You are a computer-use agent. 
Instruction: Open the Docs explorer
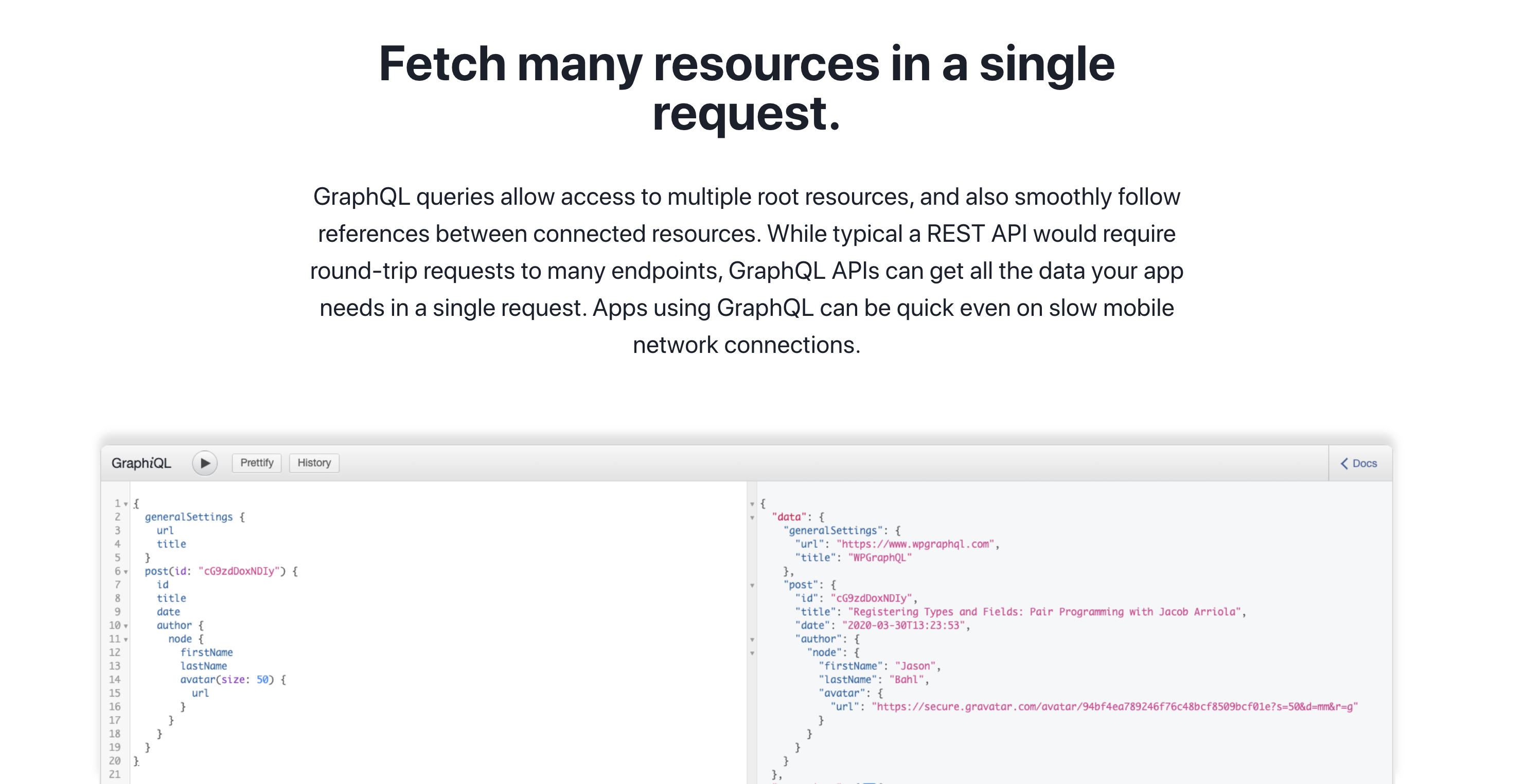click(1362, 464)
